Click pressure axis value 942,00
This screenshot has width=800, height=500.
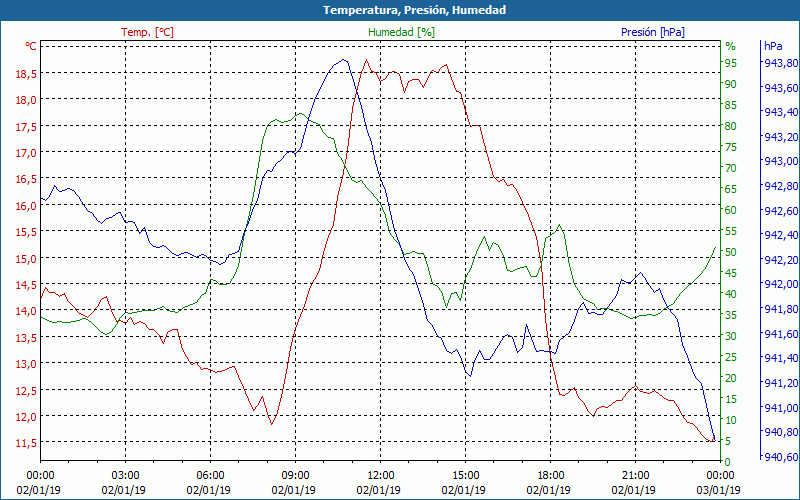point(781,285)
